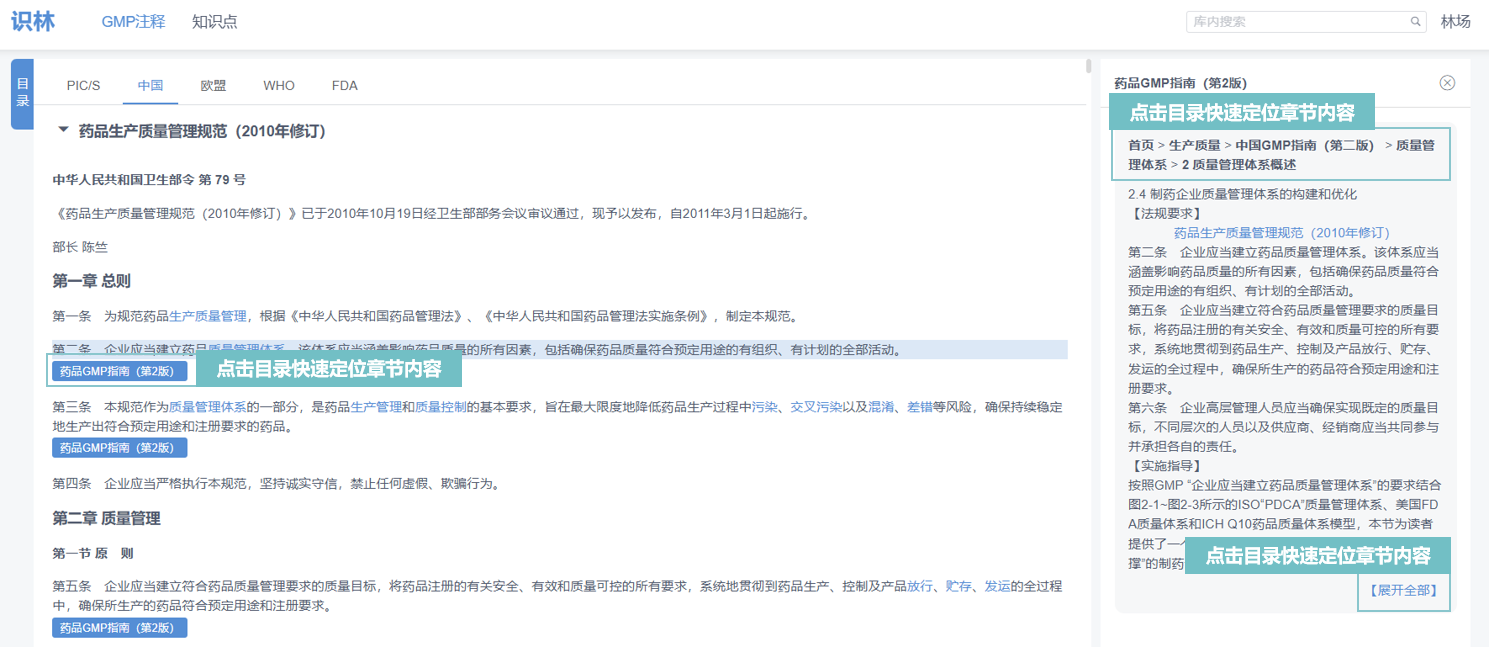The width and height of the screenshot is (1489, 647).
Task: Click the 库内搜索 search field
Action: [x=1296, y=22]
